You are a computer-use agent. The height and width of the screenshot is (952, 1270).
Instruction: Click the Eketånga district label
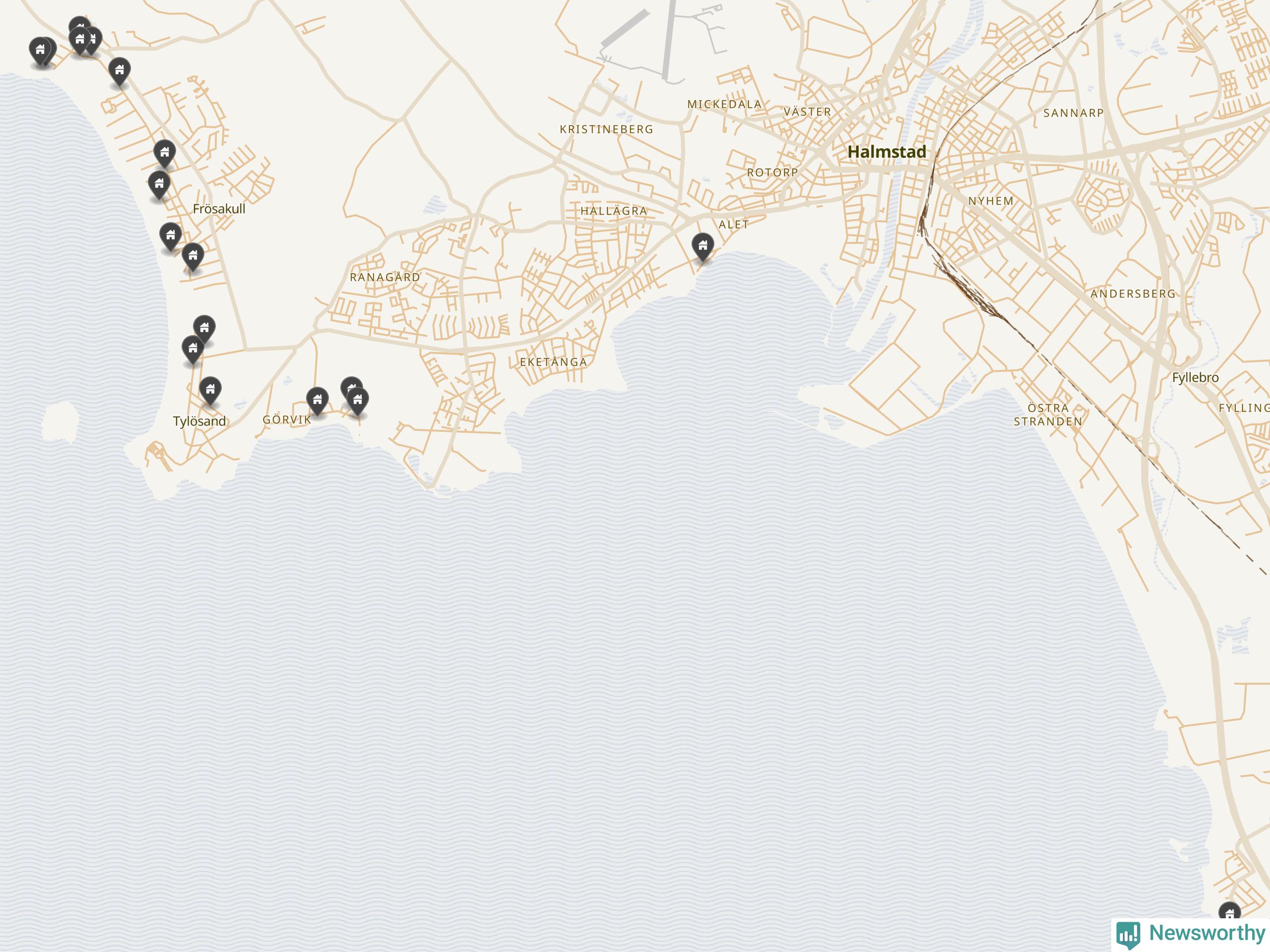(554, 362)
